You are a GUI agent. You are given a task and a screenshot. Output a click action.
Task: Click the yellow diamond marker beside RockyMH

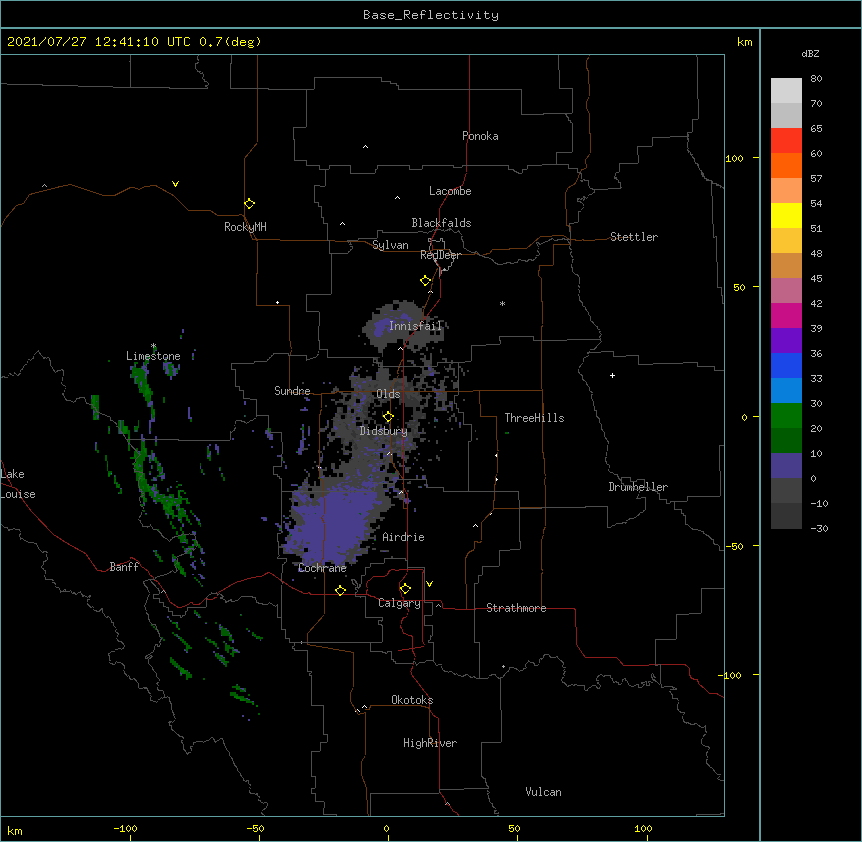[250, 204]
